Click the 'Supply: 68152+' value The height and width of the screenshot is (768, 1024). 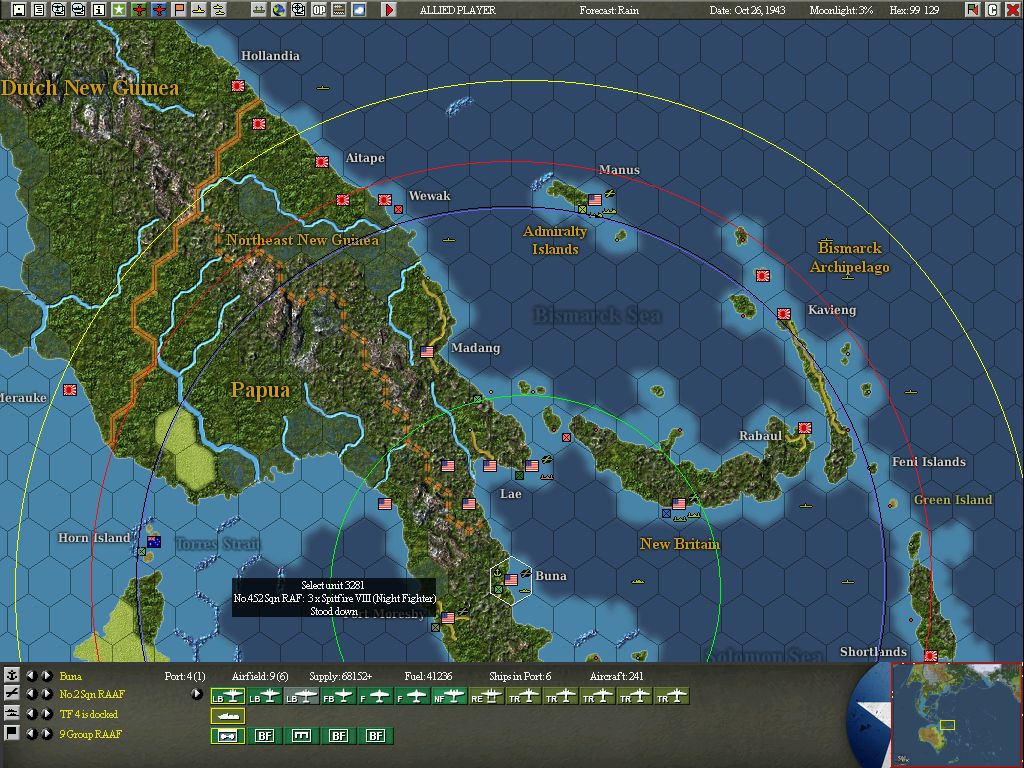coord(340,676)
